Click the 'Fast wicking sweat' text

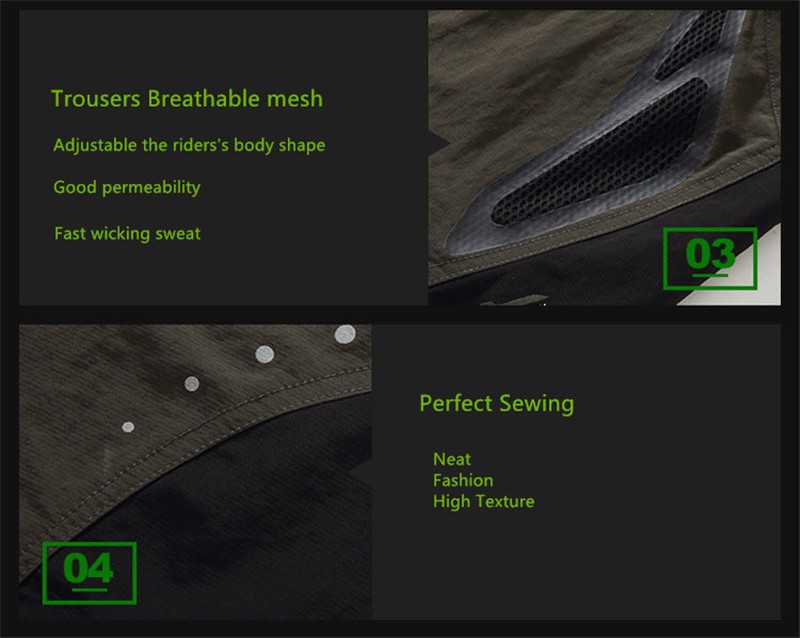click(128, 234)
